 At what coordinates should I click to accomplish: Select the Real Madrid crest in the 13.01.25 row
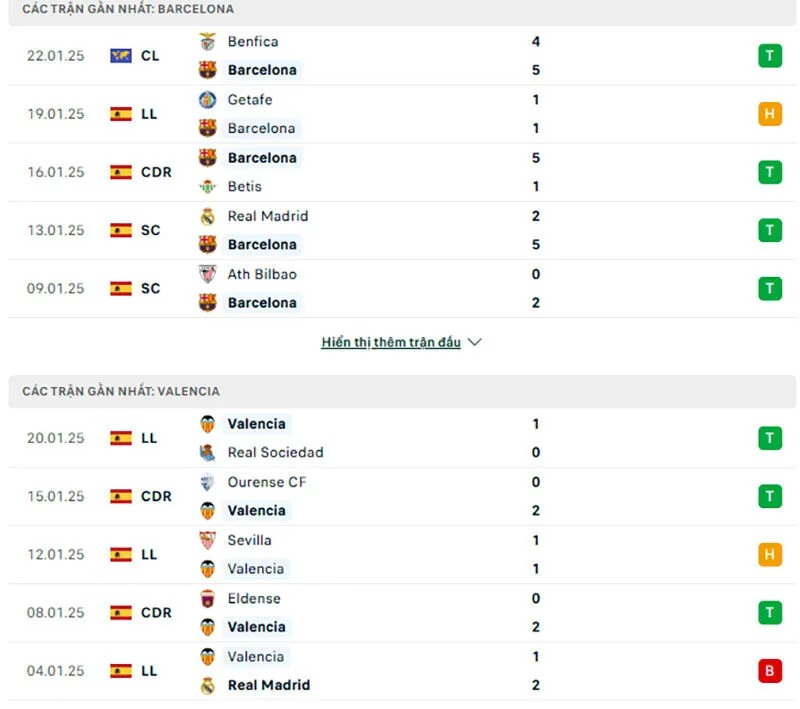point(208,216)
